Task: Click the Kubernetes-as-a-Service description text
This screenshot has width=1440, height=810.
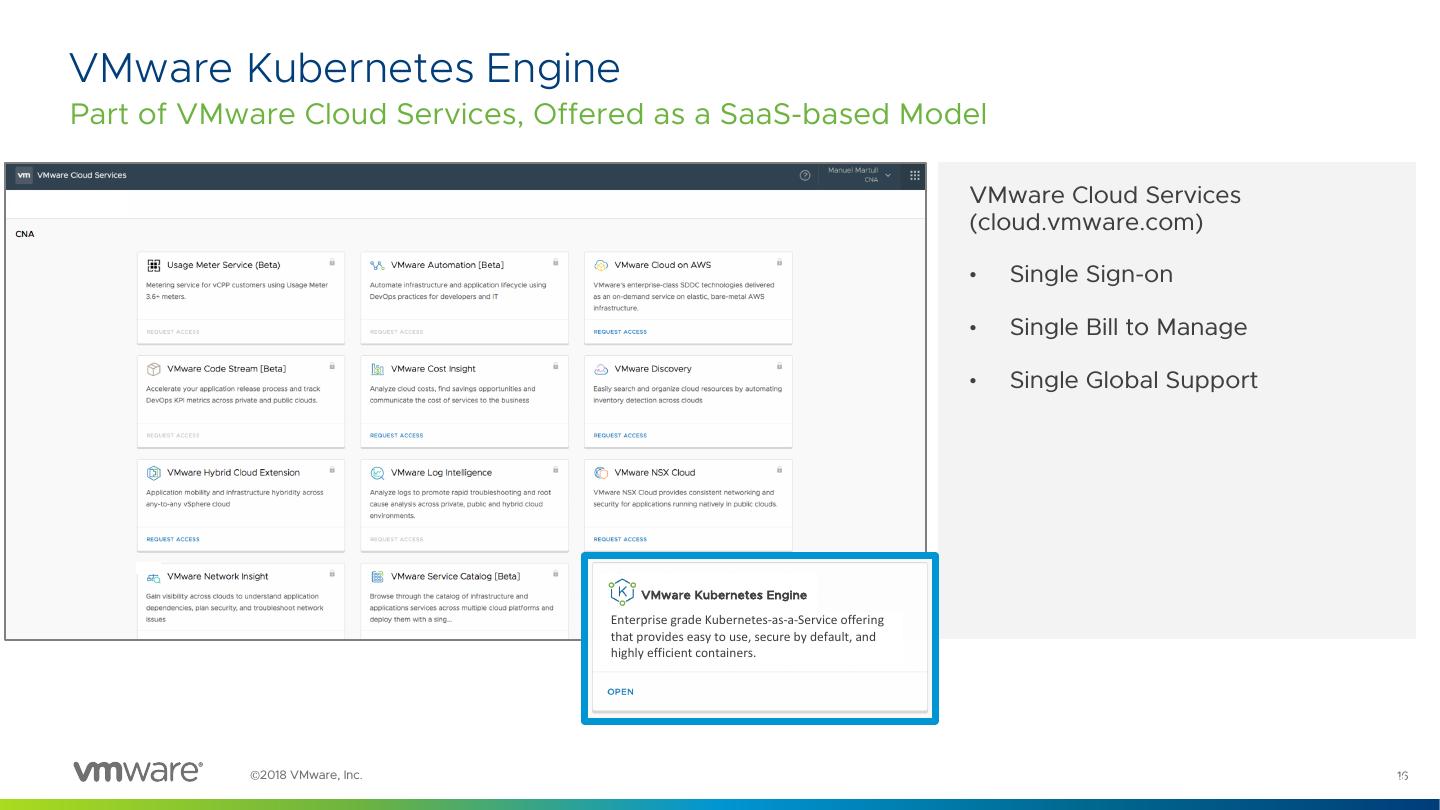Action: tap(747, 637)
